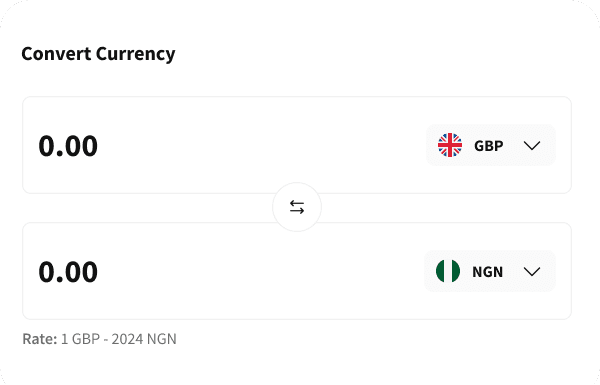The height and width of the screenshot is (385, 600).
Task: Open the NGN currency selector
Action: [490, 271]
